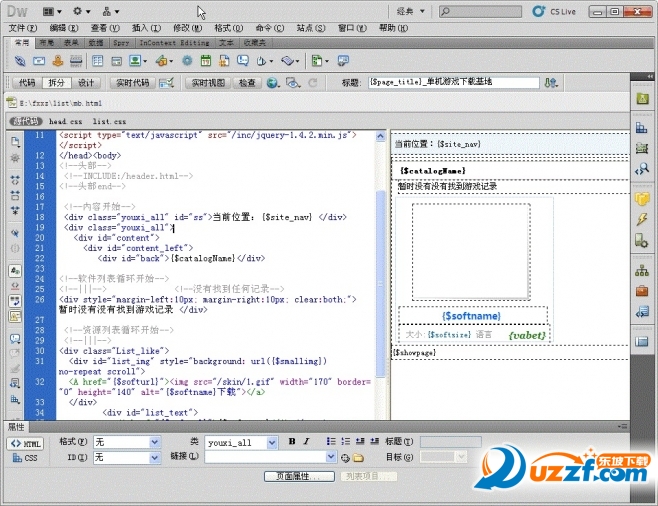Insert a div tag icon
This screenshot has height=506, width=658.
click(116, 61)
